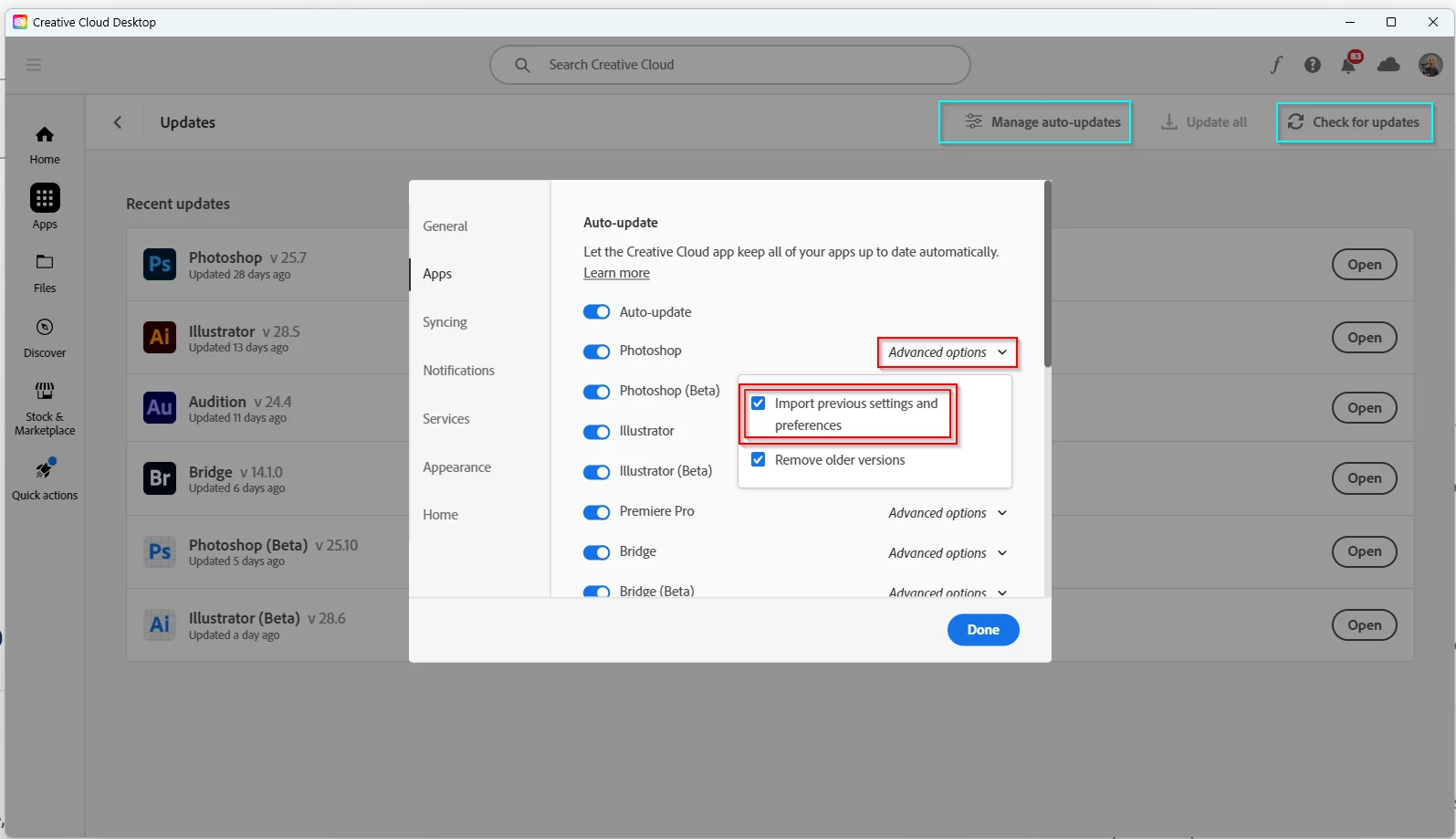Select General preferences tab
This screenshot has width=1456, height=839.
click(x=445, y=226)
